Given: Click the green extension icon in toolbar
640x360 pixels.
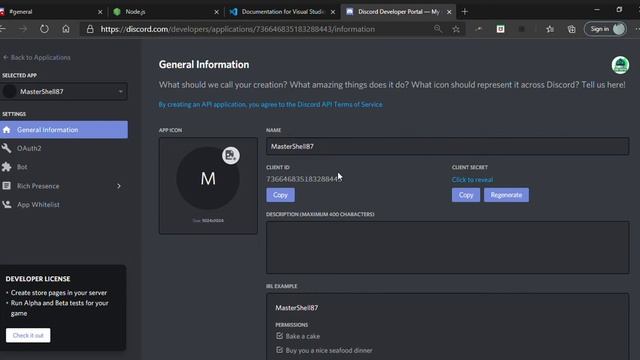Looking at the screenshot, I should pyautogui.click(x=500, y=29).
